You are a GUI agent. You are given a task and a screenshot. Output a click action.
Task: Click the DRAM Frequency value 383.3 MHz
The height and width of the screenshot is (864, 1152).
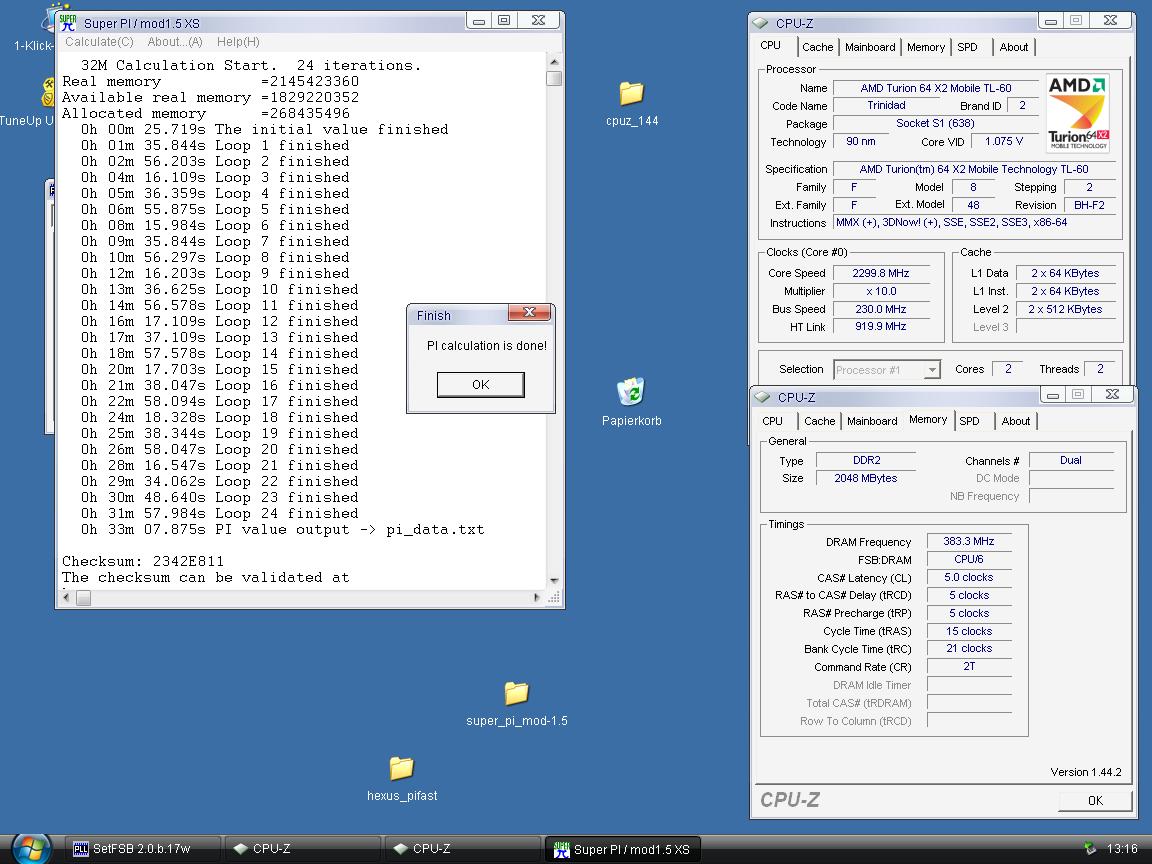(x=969, y=541)
